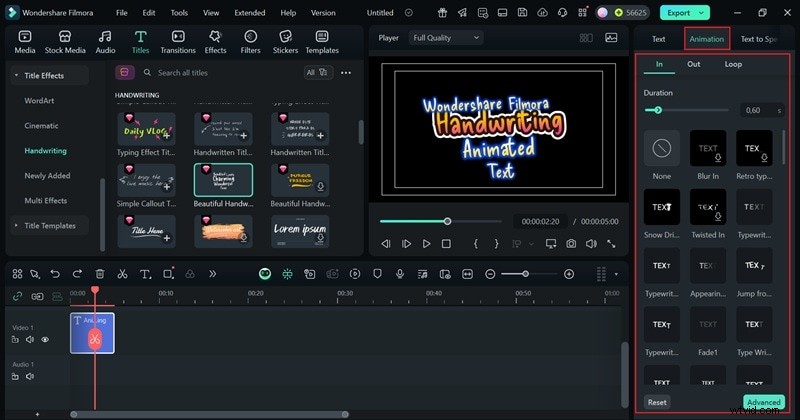
Task: Click zoom in plus icon on timeline
Action: coord(569,274)
